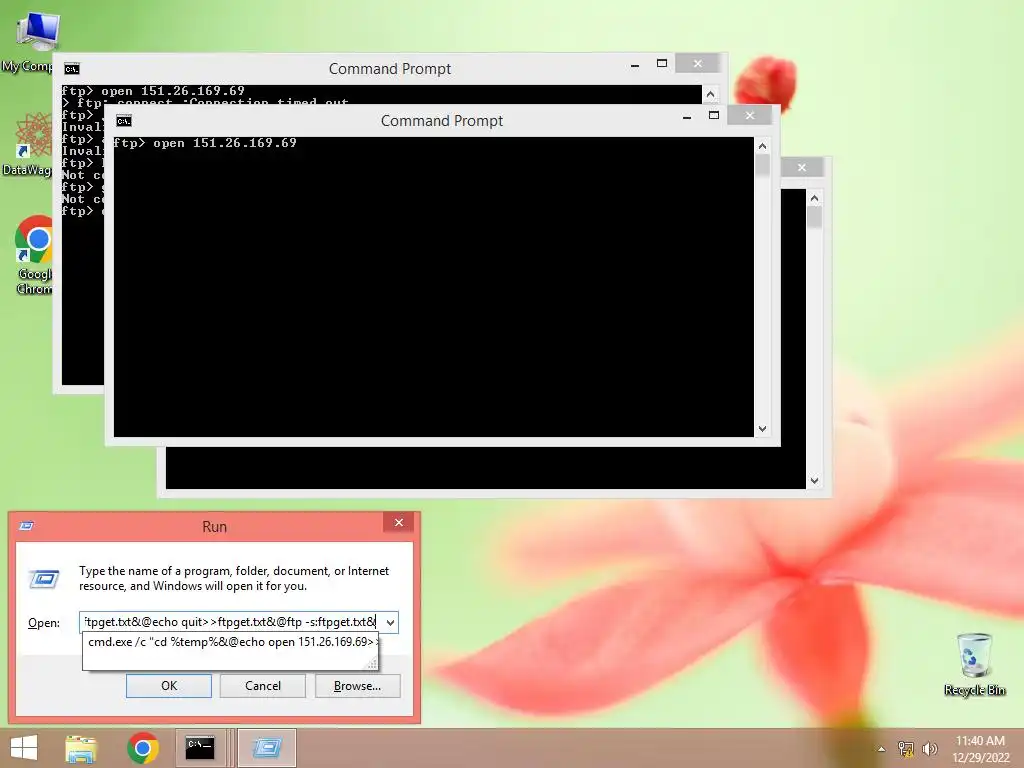Image resolution: width=1024 pixels, height=768 pixels.
Task: Close the rearmost partially hidden console window
Action: coord(802,168)
